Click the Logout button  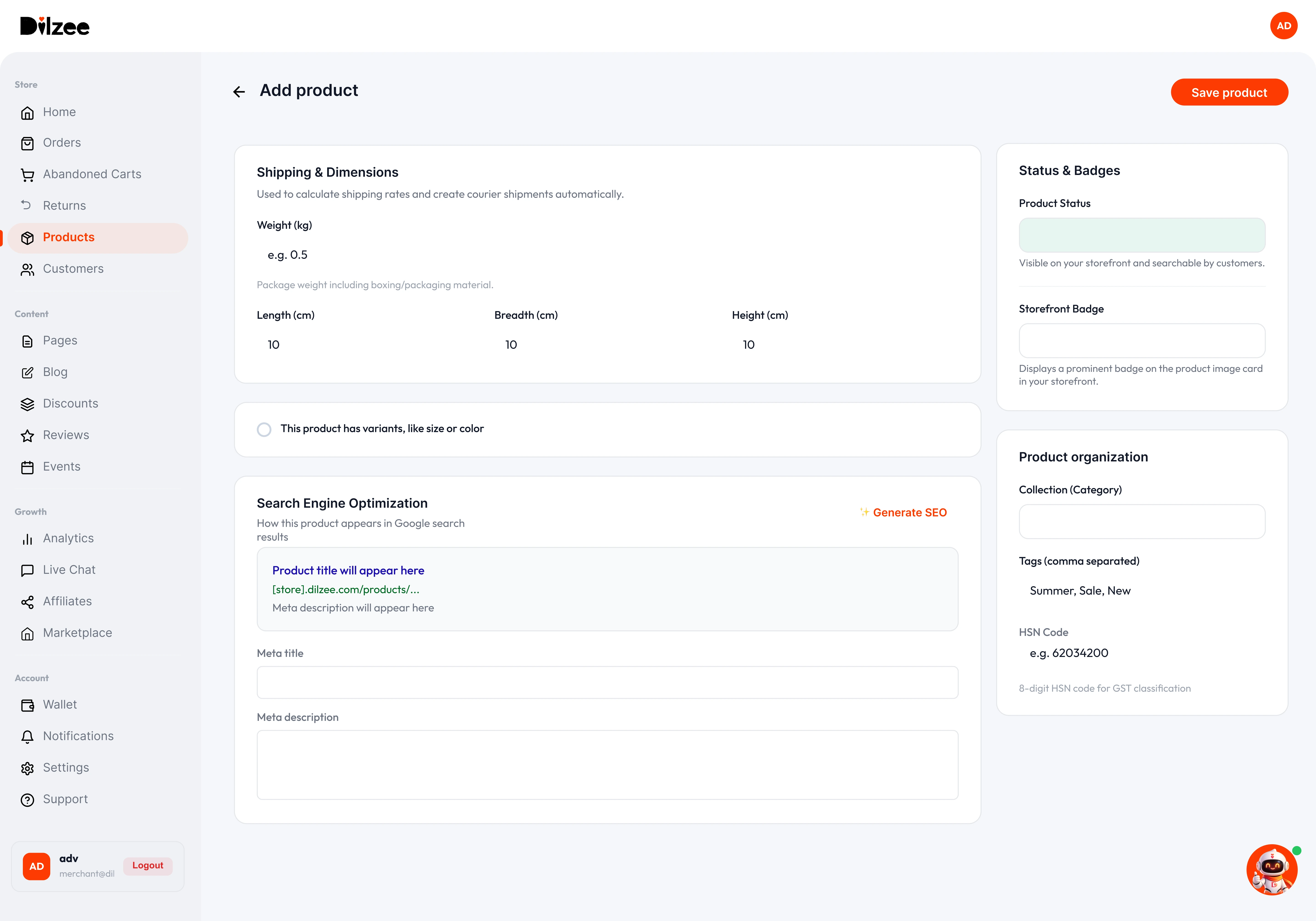coord(147,865)
